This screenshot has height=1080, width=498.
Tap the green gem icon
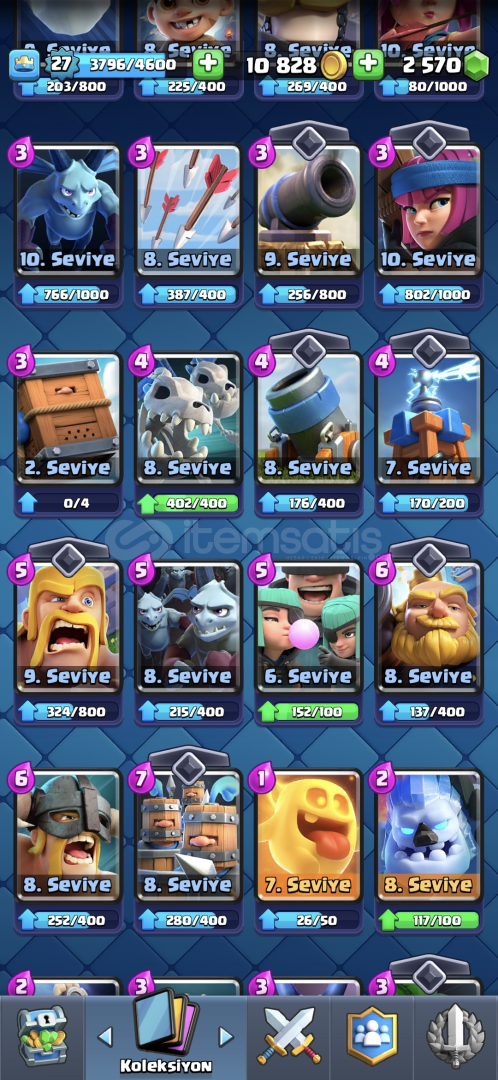pos(475,65)
